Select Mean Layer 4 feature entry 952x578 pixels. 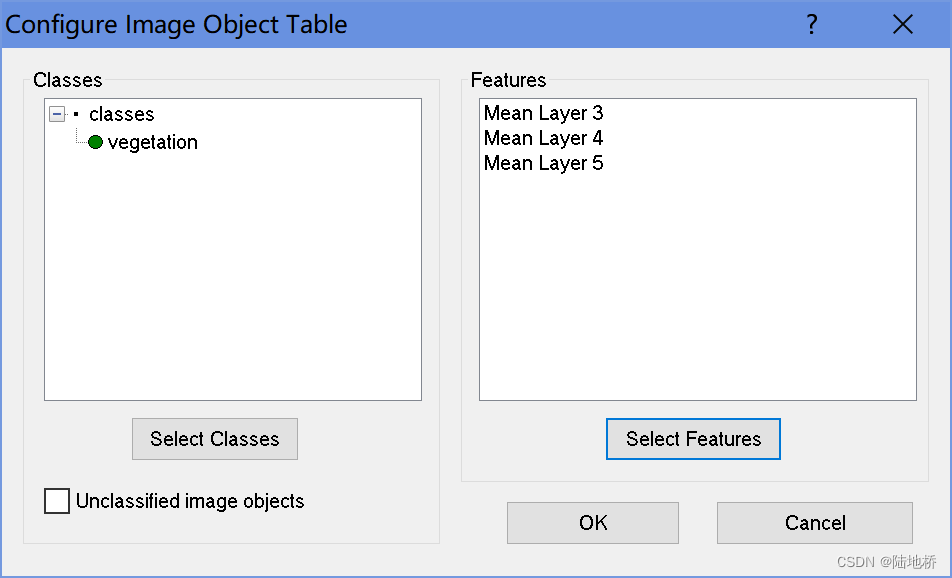coord(543,138)
